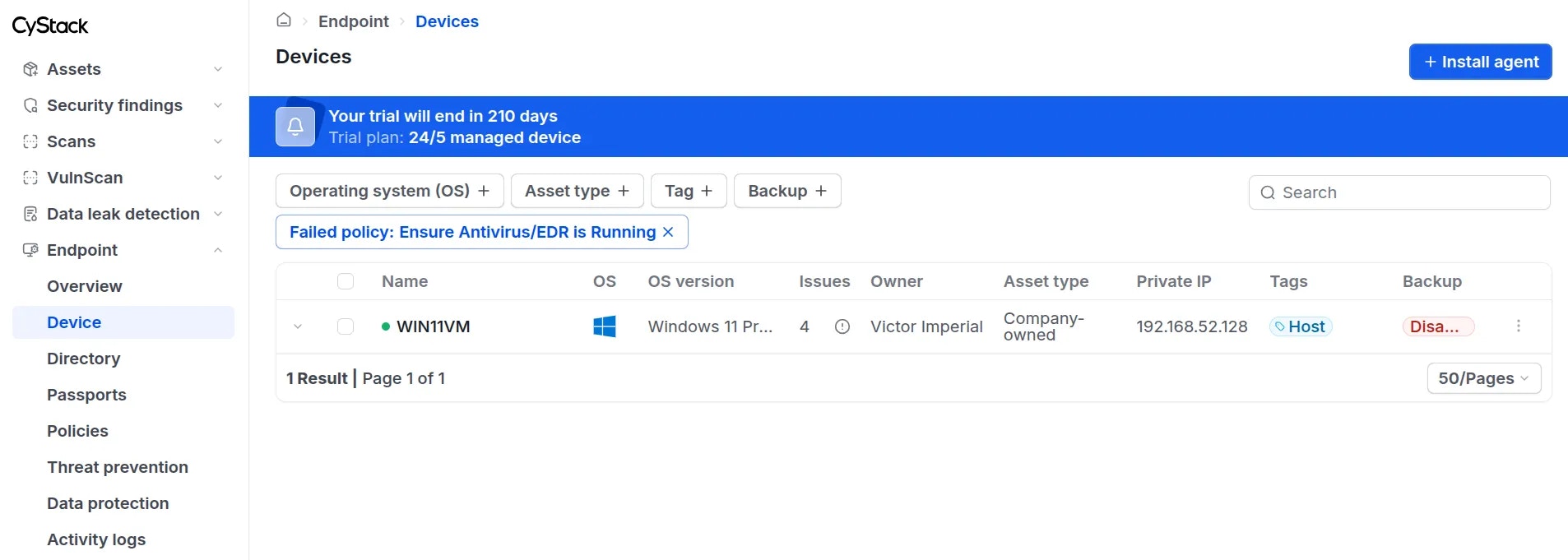Collapse the Endpoint menu chevron
The width and height of the screenshot is (1568, 560).
[218, 250]
